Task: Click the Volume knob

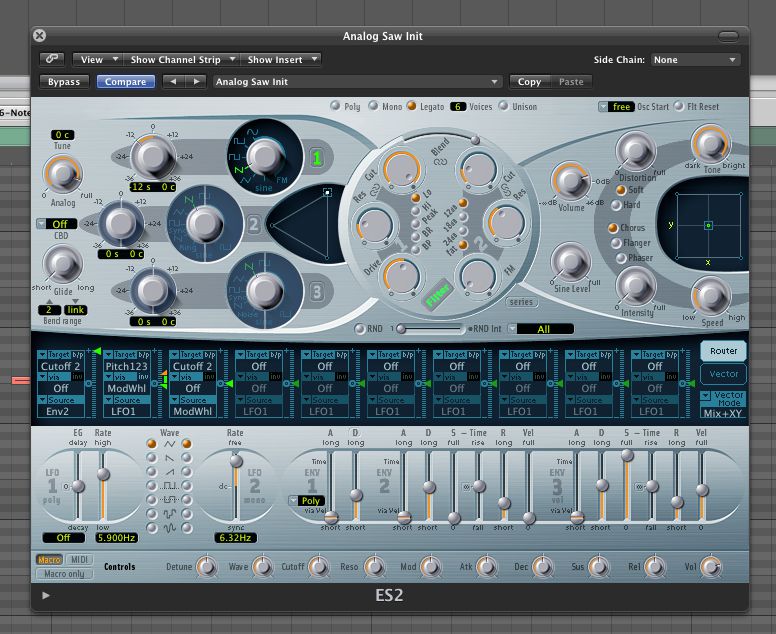Action: 571,181
